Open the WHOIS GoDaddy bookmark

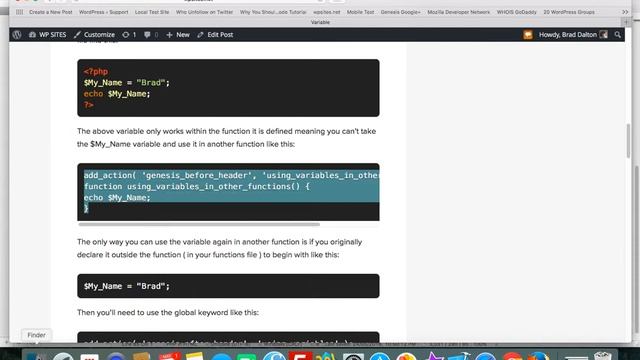(x=516, y=12)
